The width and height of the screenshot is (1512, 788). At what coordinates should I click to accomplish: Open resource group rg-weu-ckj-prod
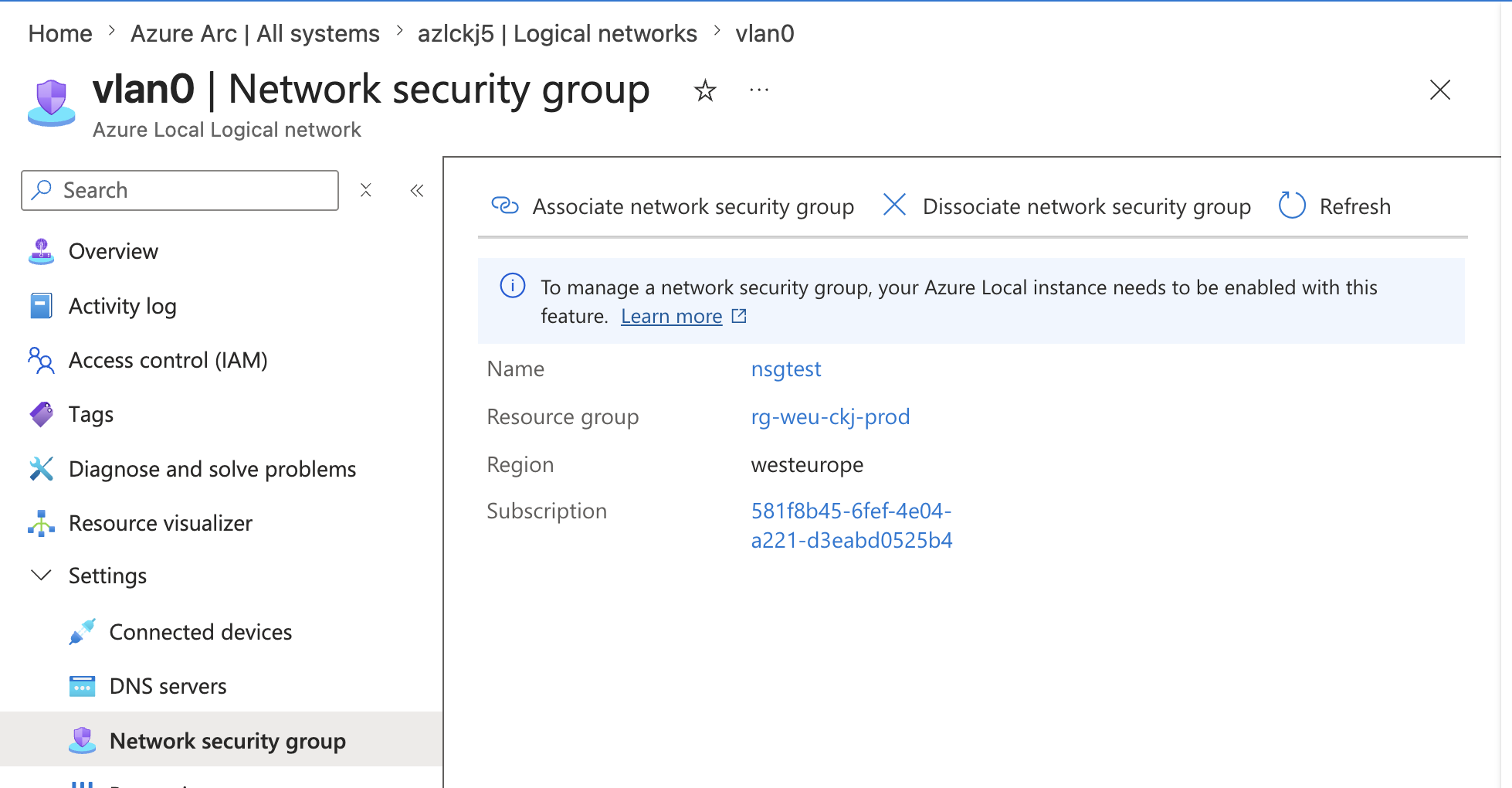831,417
